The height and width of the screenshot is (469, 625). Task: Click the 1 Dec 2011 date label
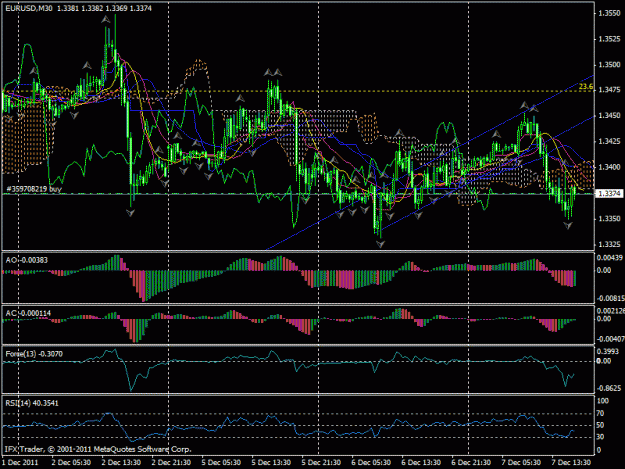click(x=20, y=463)
